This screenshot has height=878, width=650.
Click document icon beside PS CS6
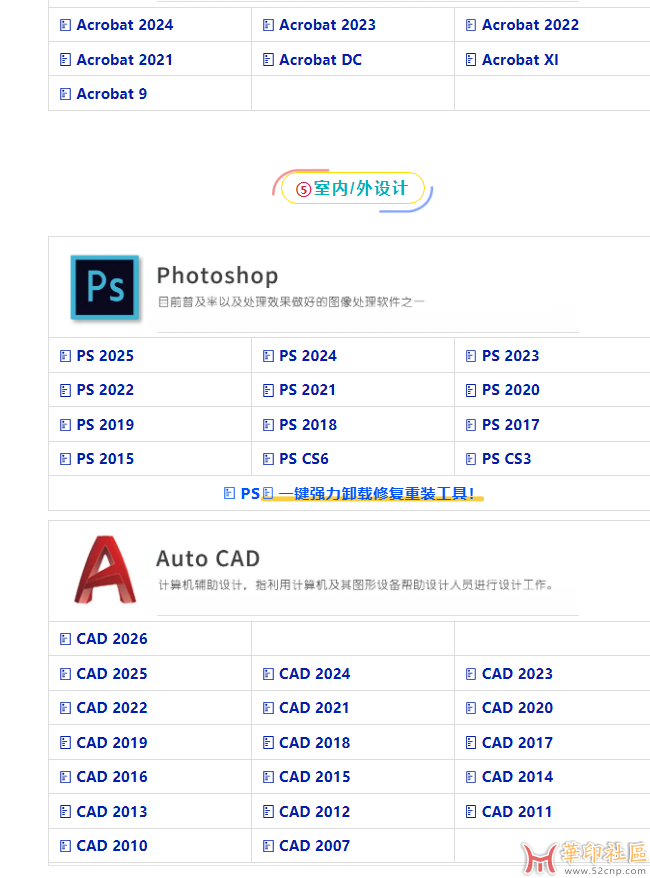268,459
